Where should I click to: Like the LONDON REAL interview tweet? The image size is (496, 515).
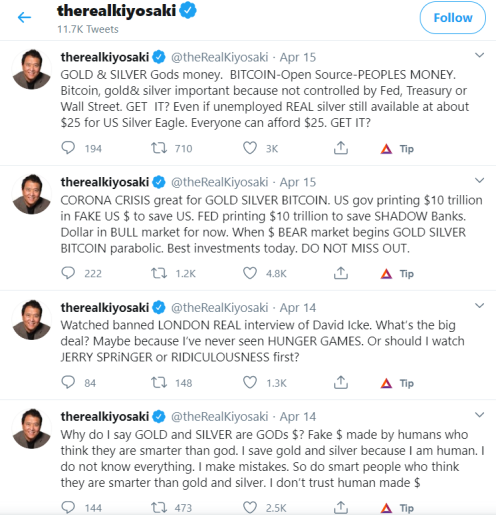250,382
